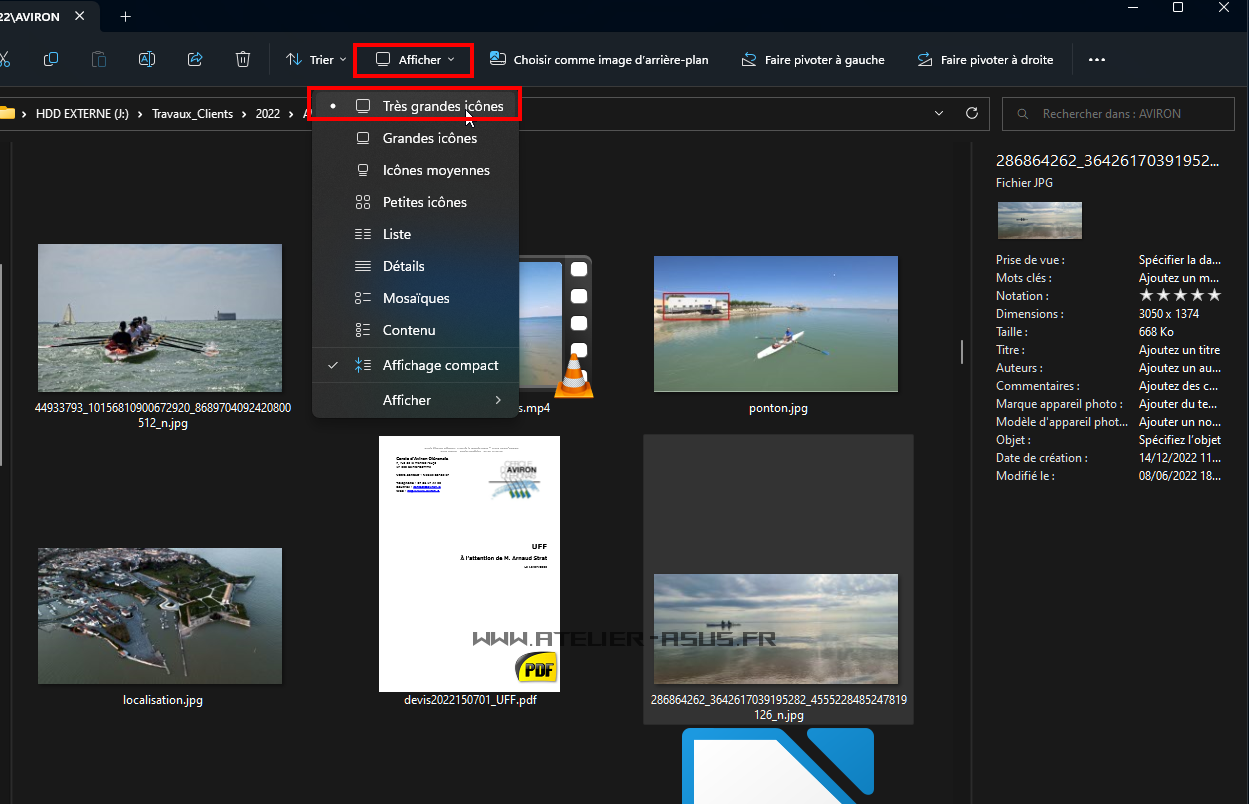Open a new tab with plus icon

tap(126, 17)
